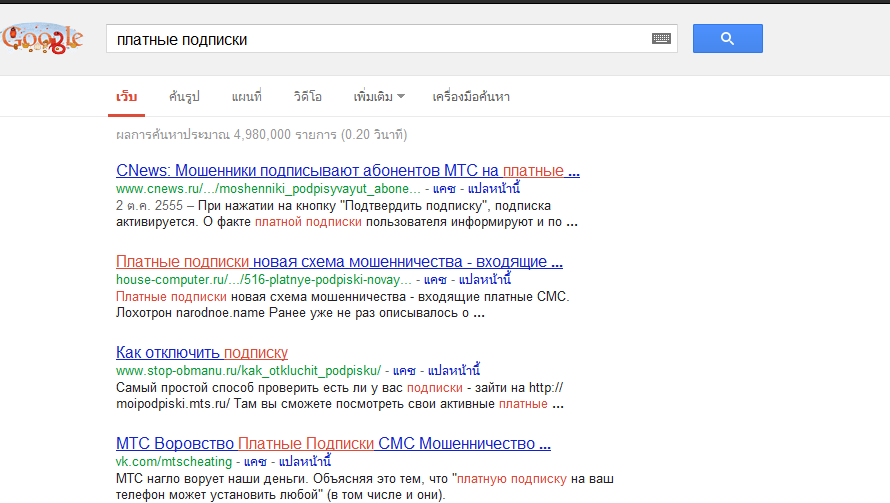The width and height of the screenshot is (890, 503).
Task: Click snippet text moipodpiski.mts.ru/
Action: click(173, 404)
